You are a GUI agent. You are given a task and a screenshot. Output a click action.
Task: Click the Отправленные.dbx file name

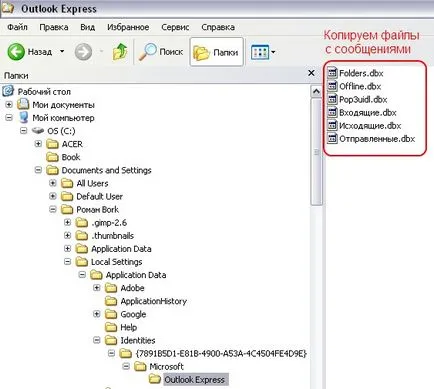[x=377, y=139]
